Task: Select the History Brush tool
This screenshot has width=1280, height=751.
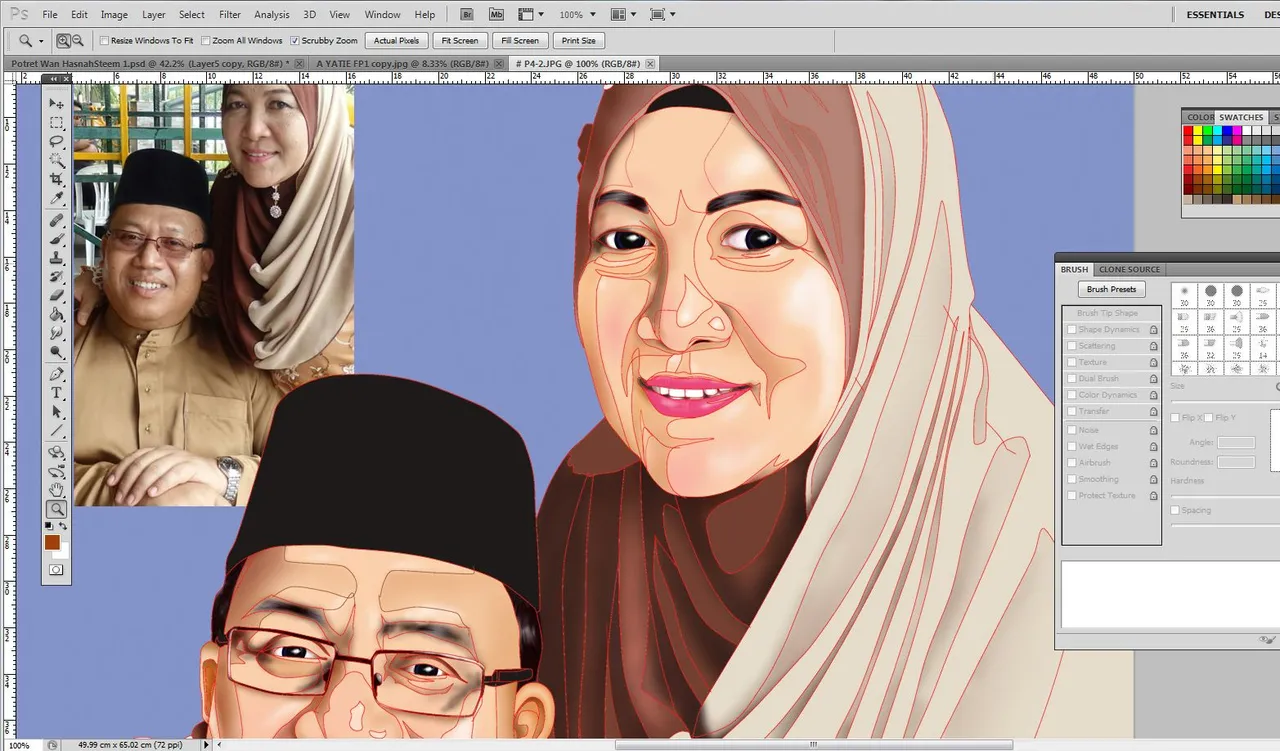Action: point(56,277)
